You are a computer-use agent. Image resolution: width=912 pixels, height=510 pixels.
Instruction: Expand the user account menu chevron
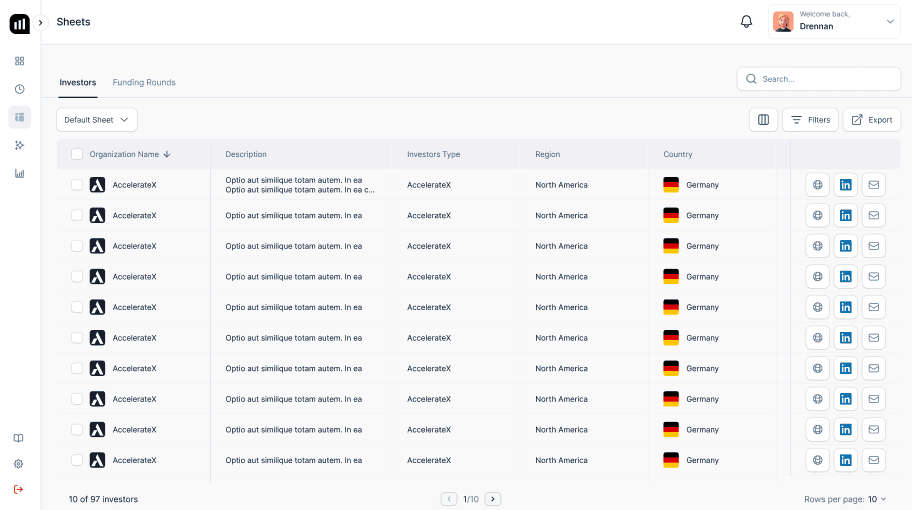tap(890, 22)
